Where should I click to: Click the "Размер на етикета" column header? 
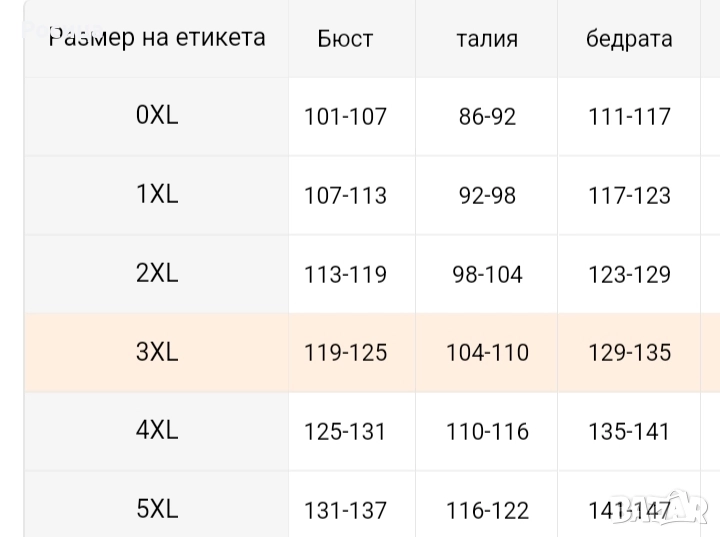click(x=157, y=38)
